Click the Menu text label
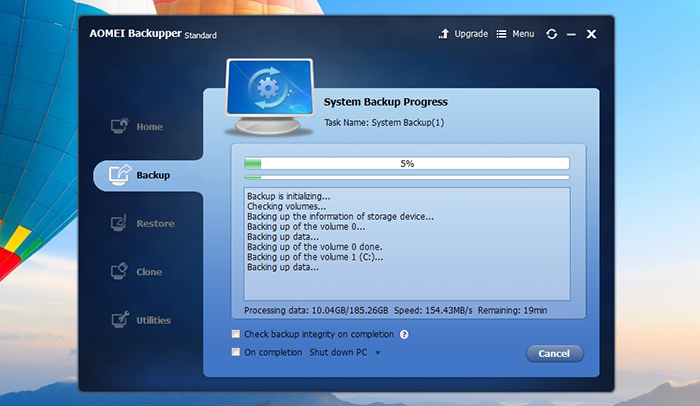The image size is (700, 406). [523, 34]
